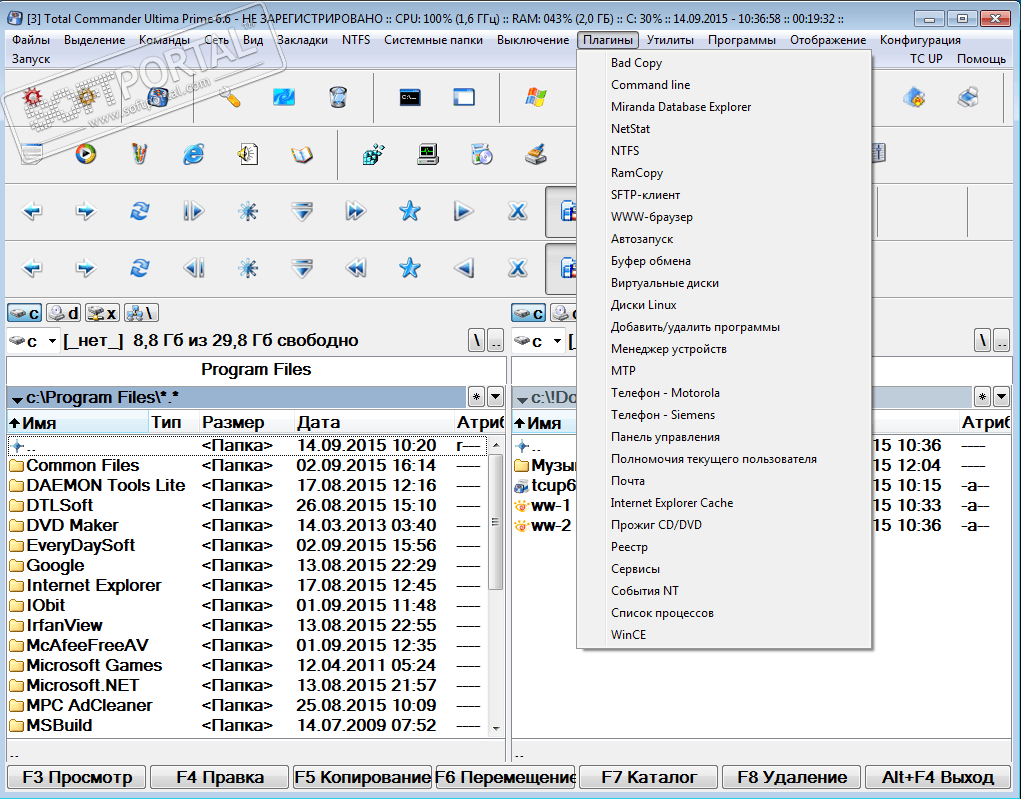
Task: Click the orange gear icon in the toolbar
Action: click(86, 98)
